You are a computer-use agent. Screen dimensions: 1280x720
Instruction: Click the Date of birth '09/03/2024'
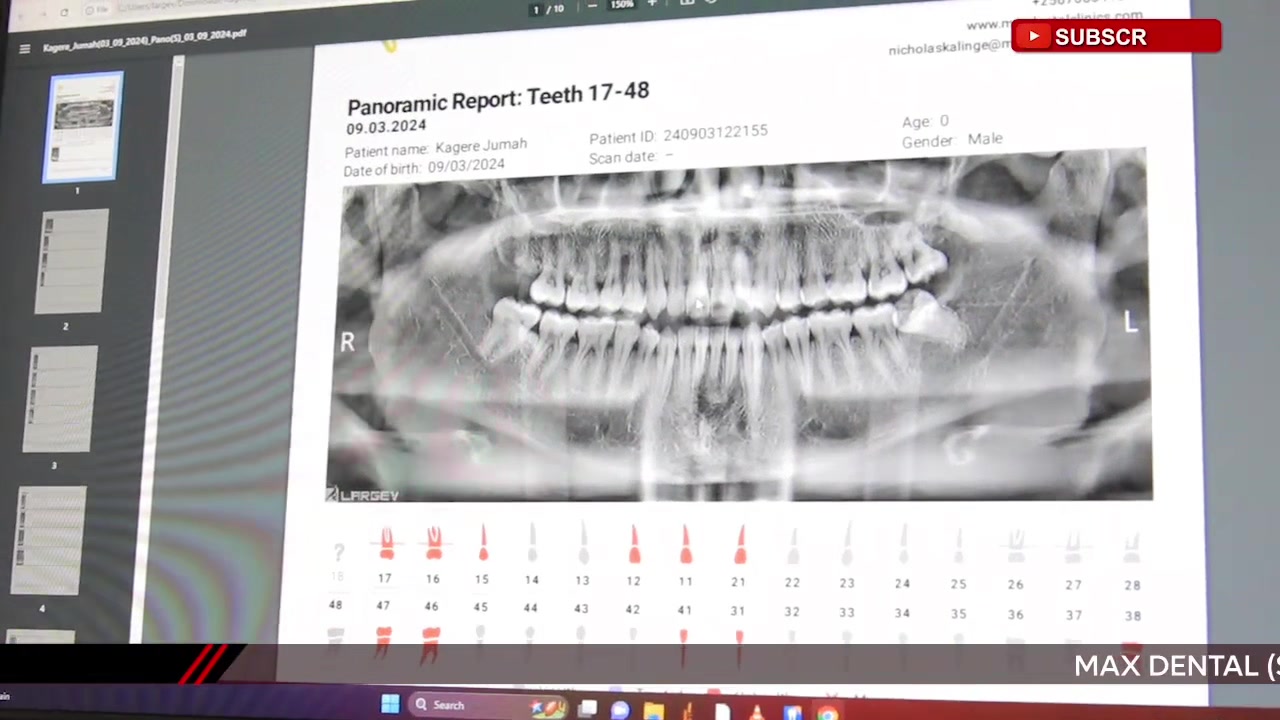[x=466, y=166]
